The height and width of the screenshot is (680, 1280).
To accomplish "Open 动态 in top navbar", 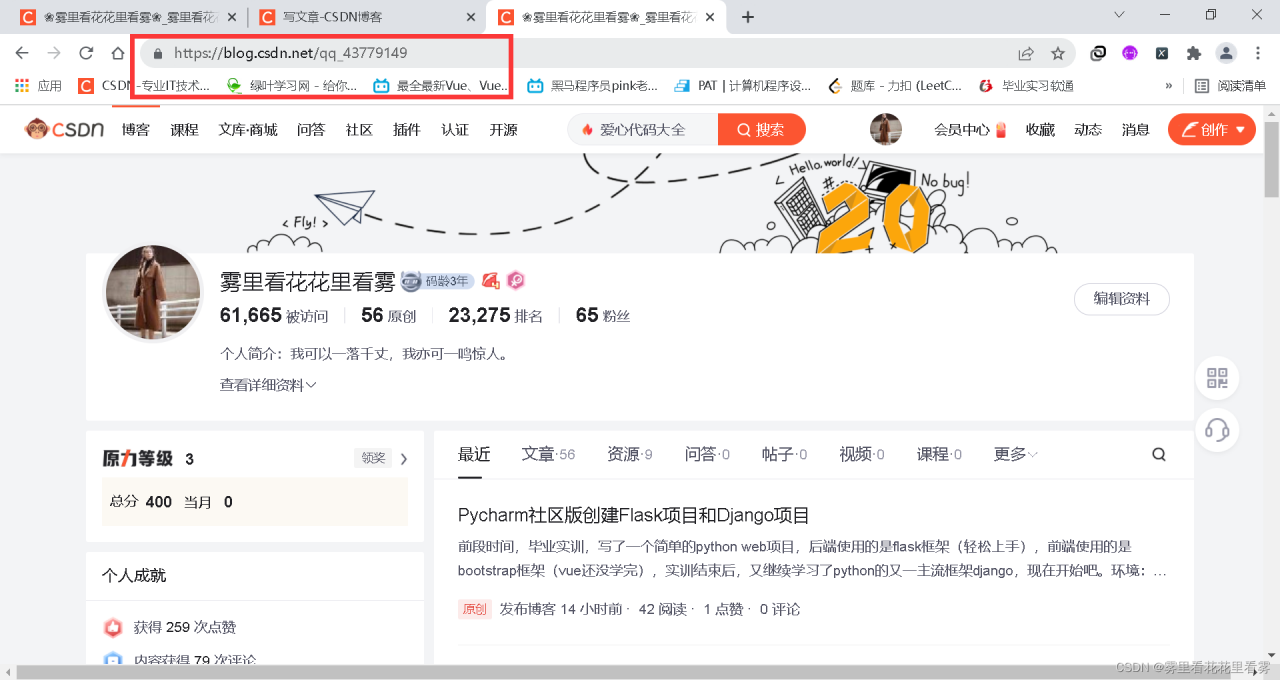I will (1088, 129).
